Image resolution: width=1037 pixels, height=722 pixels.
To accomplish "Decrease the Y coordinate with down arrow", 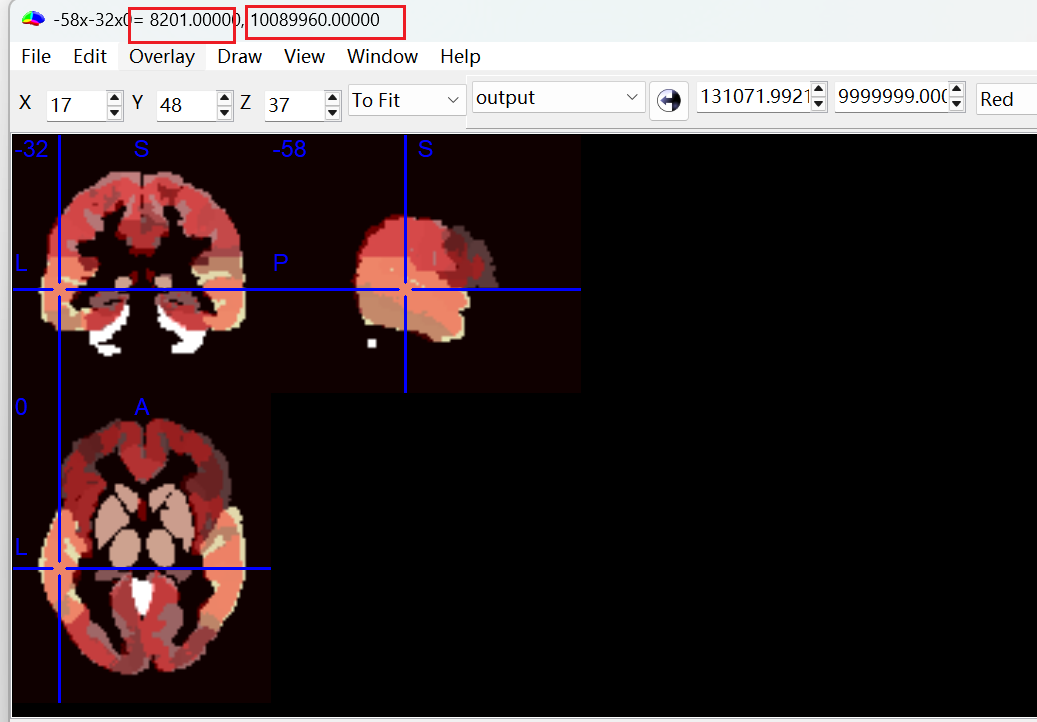I will [x=225, y=112].
